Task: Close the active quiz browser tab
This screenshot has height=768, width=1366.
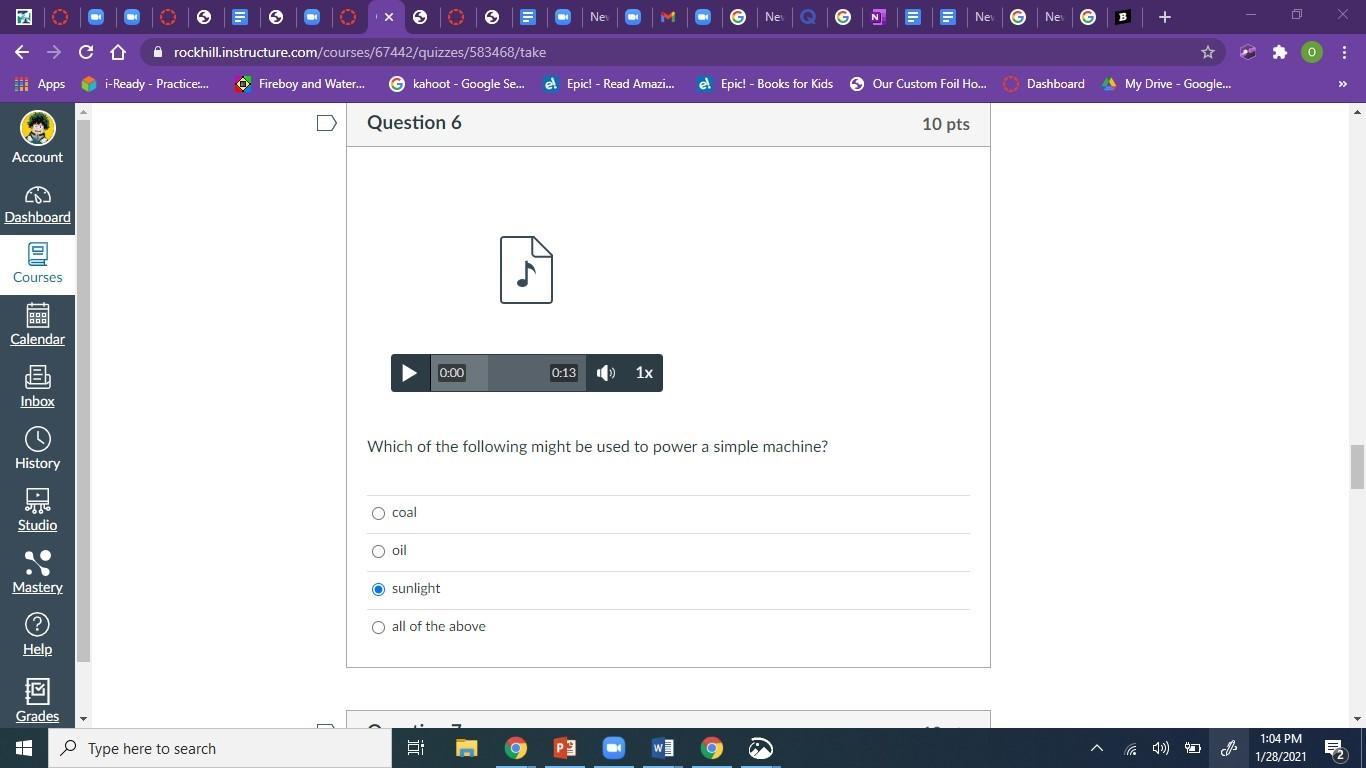Action: [x=389, y=17]
